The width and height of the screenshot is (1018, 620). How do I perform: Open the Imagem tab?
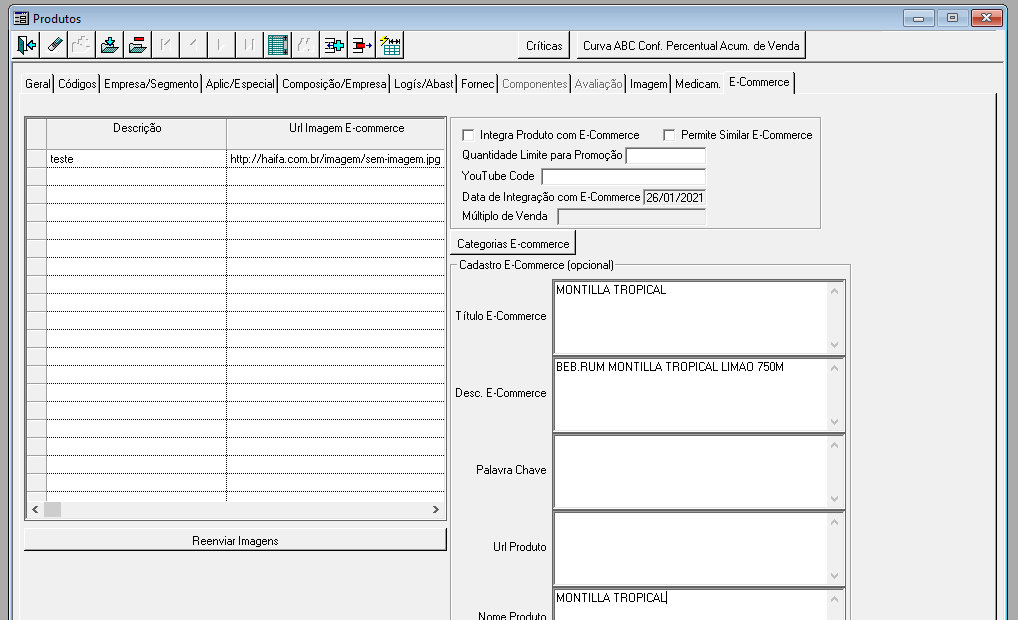648,84
